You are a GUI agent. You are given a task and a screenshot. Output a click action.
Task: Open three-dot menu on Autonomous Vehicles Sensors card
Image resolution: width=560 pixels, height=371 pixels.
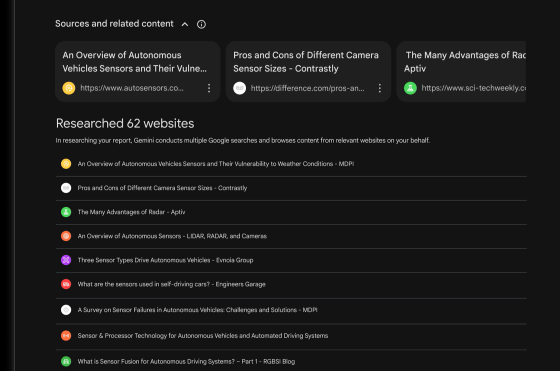click(209, 88)
